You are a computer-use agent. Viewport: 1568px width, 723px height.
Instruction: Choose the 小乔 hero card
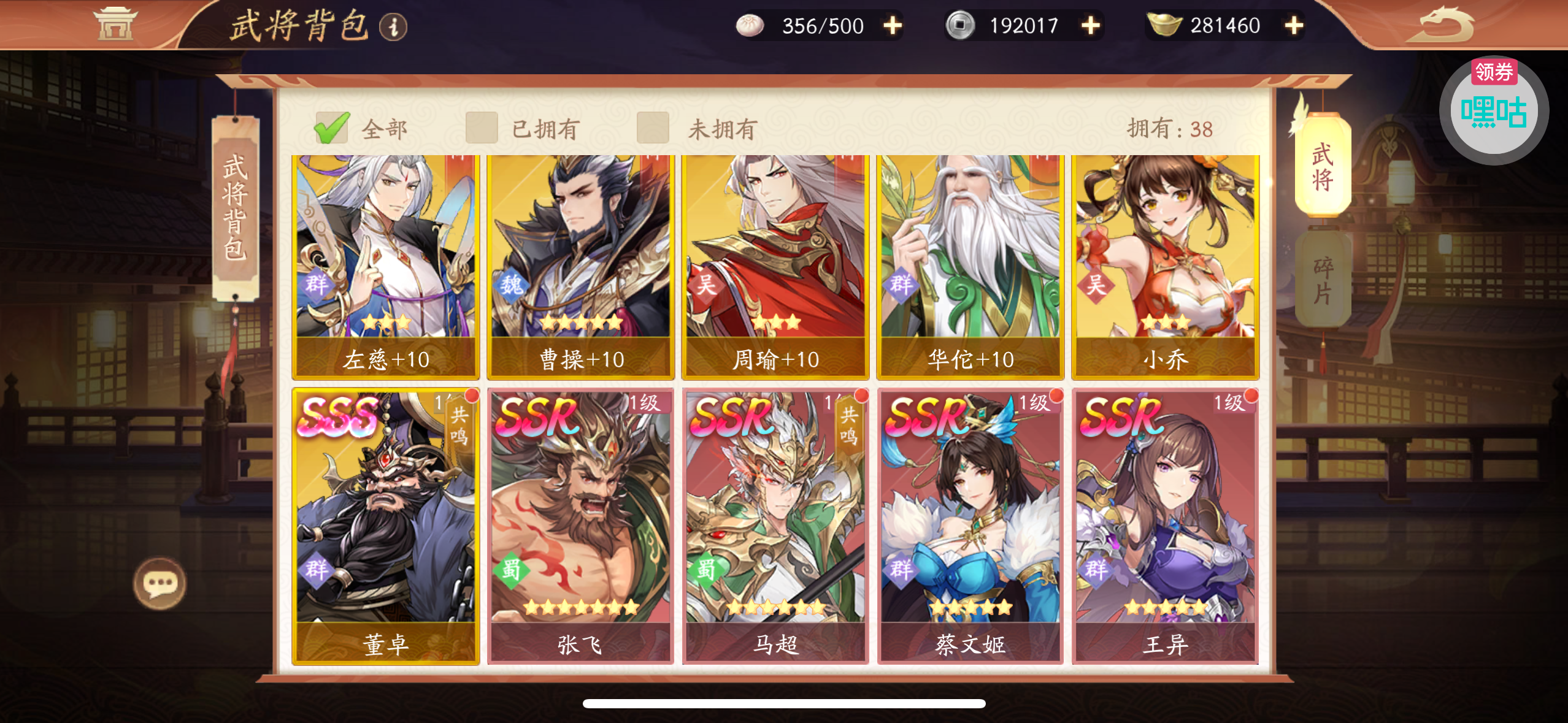point(1166,267)
